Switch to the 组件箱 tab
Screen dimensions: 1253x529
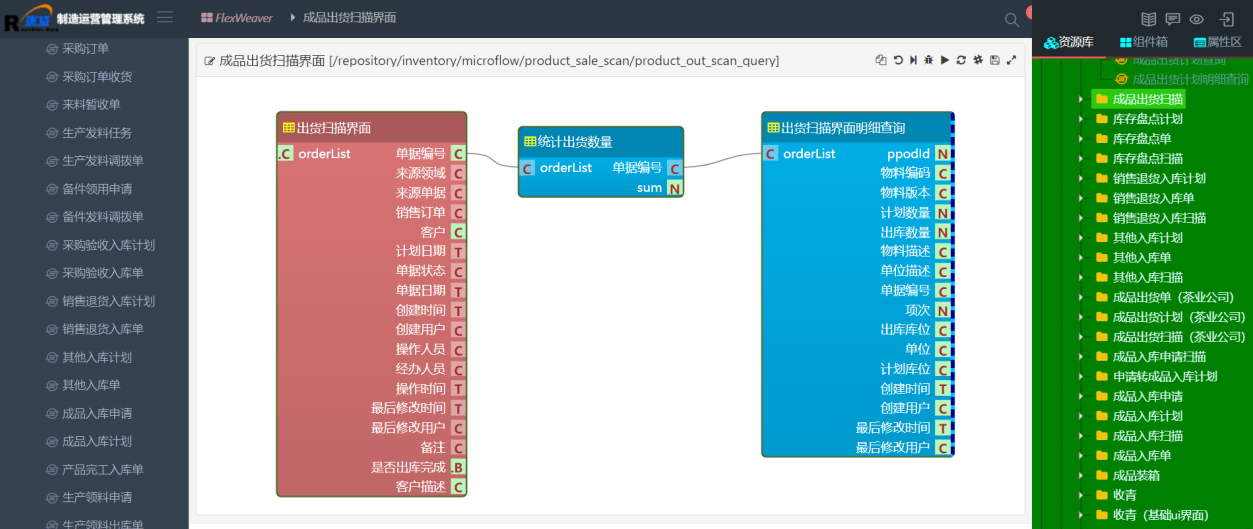point(1144,42)
